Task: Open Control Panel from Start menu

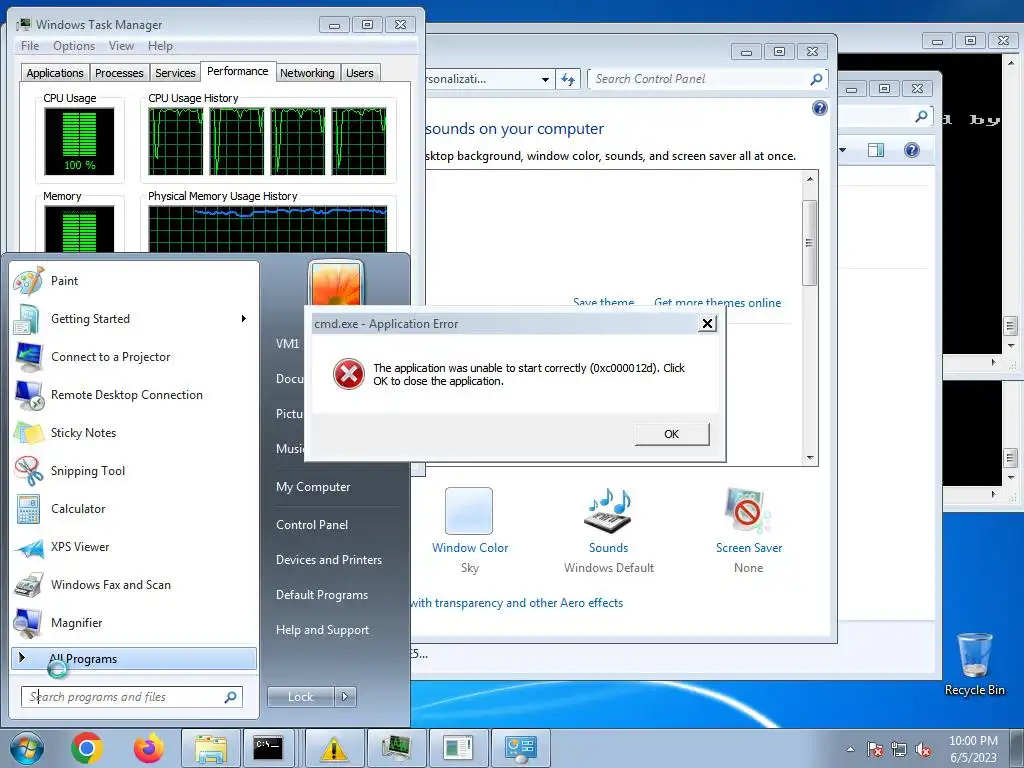Action: tap(312, 524)
